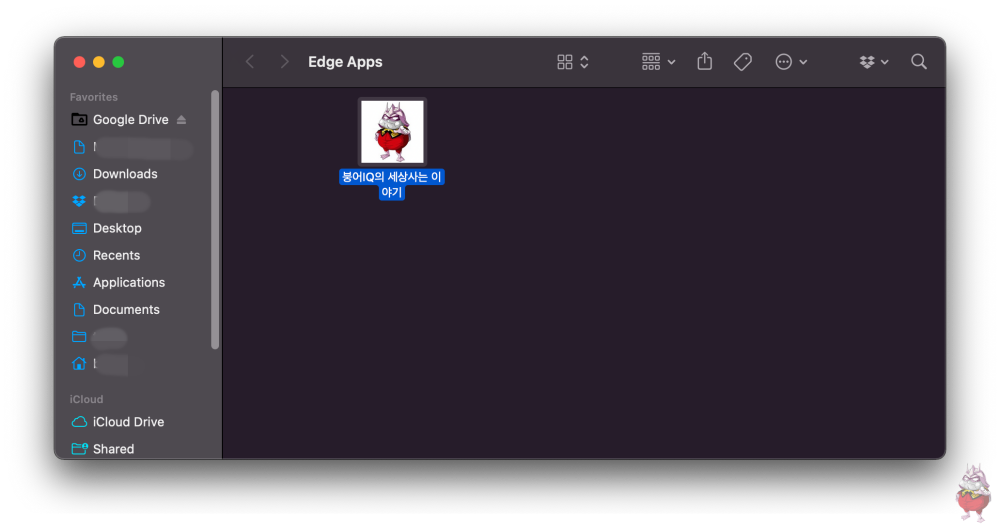Click the Favorites section header
The width and height of the screenshot is (1000, 531).
click(94, 97)
